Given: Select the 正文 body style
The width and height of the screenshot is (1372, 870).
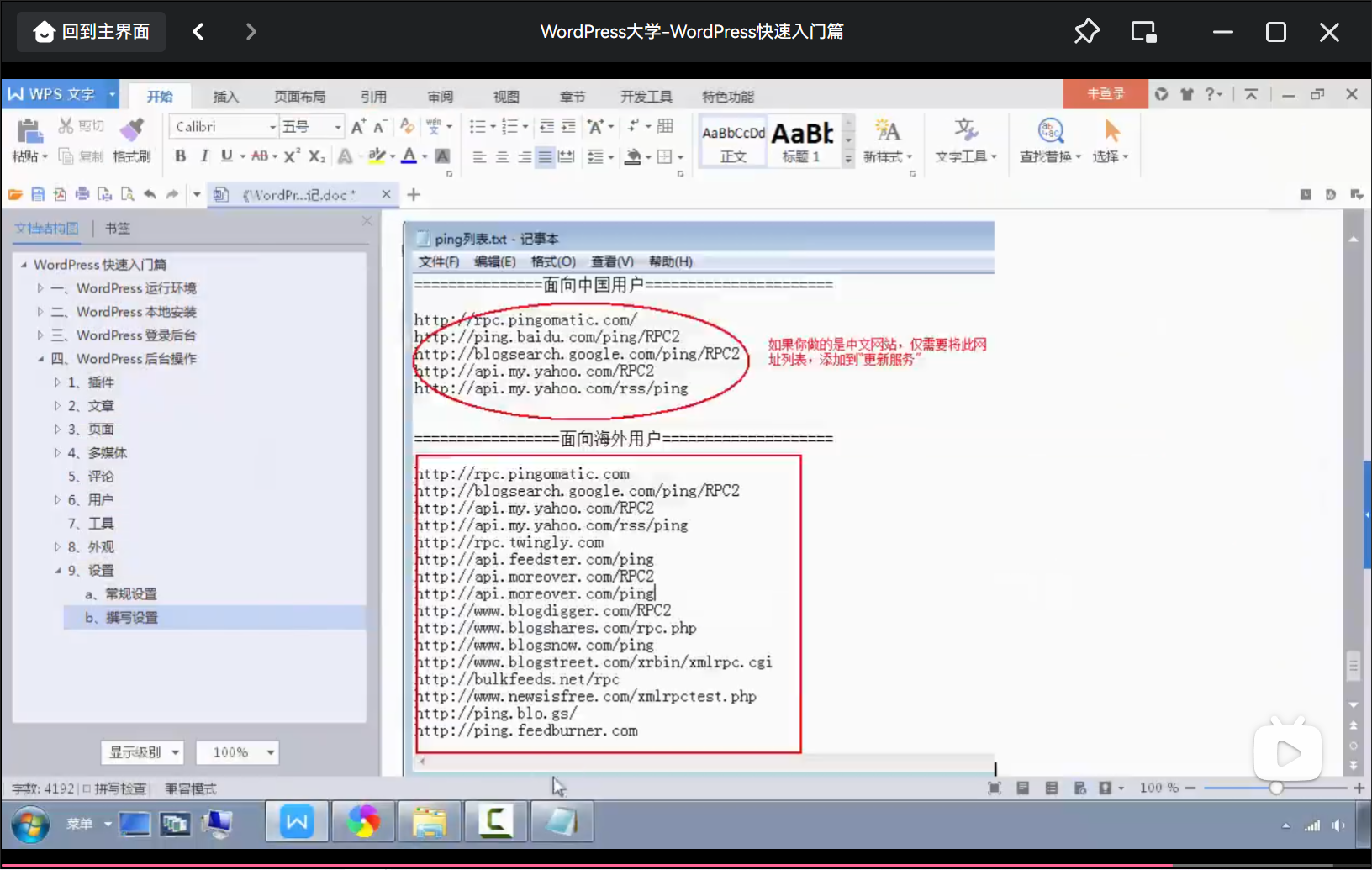Looking at the screenshot, I should click(x=733, y=141).
